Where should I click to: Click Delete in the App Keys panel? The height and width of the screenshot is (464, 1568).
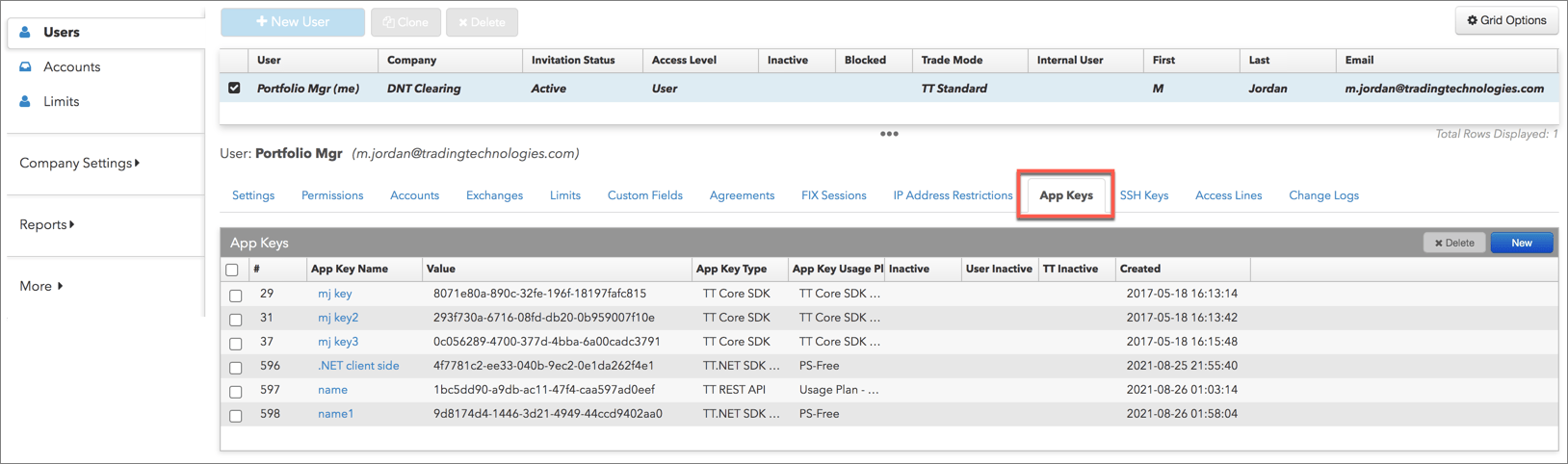[x=1454, y=243]
